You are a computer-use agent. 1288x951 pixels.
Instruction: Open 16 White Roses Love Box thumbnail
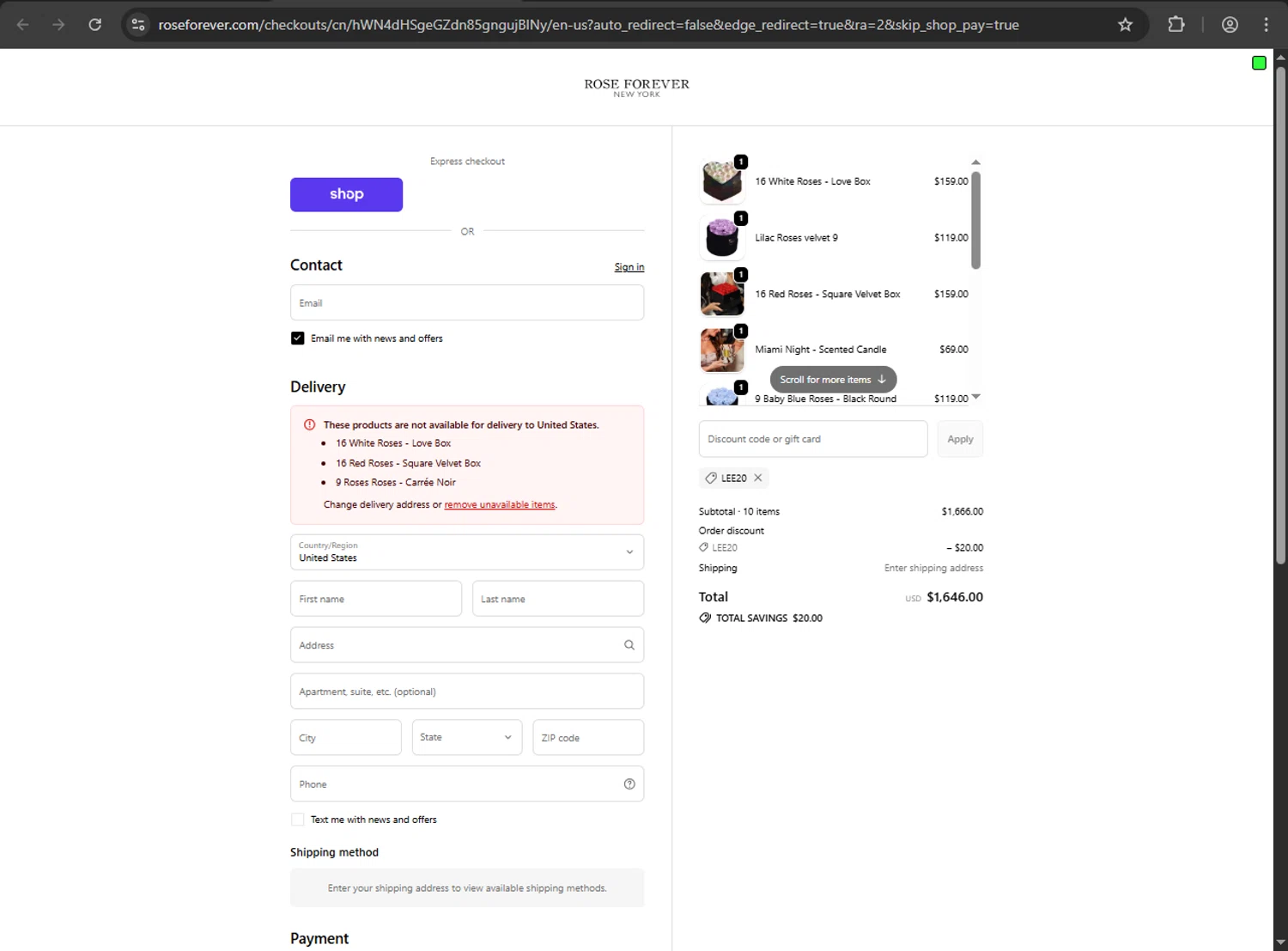pyautogui.click(x=722, y=181)
